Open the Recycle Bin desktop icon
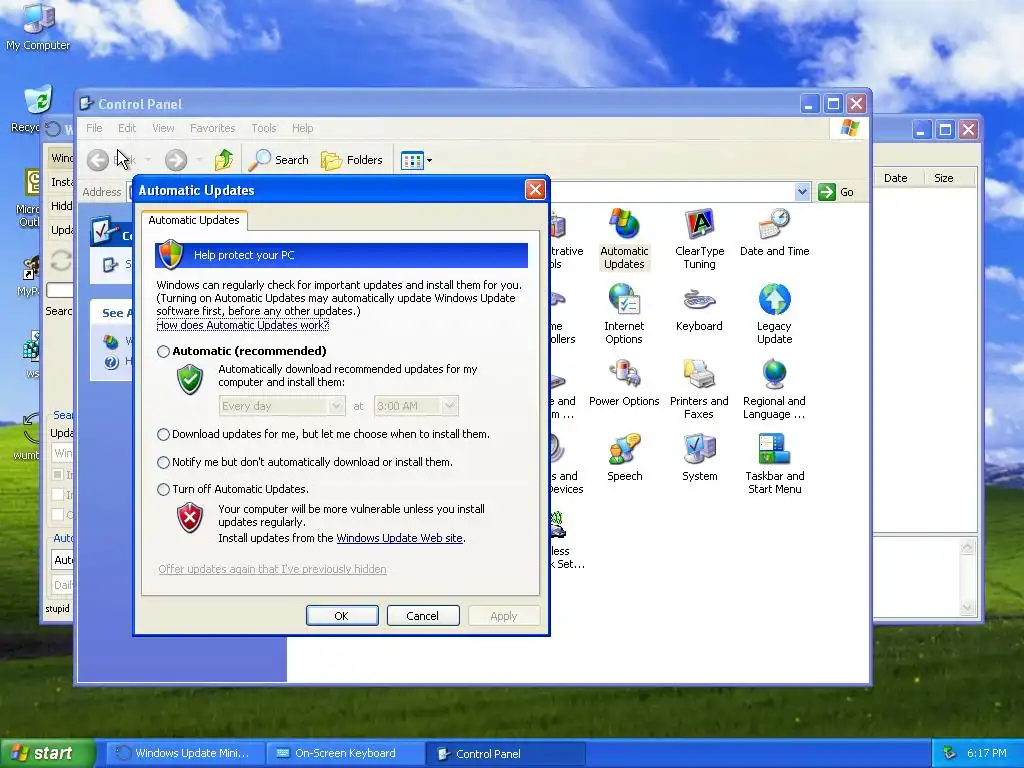Image resolution: width=1024 pixels, height=768 pixels. 37,108
